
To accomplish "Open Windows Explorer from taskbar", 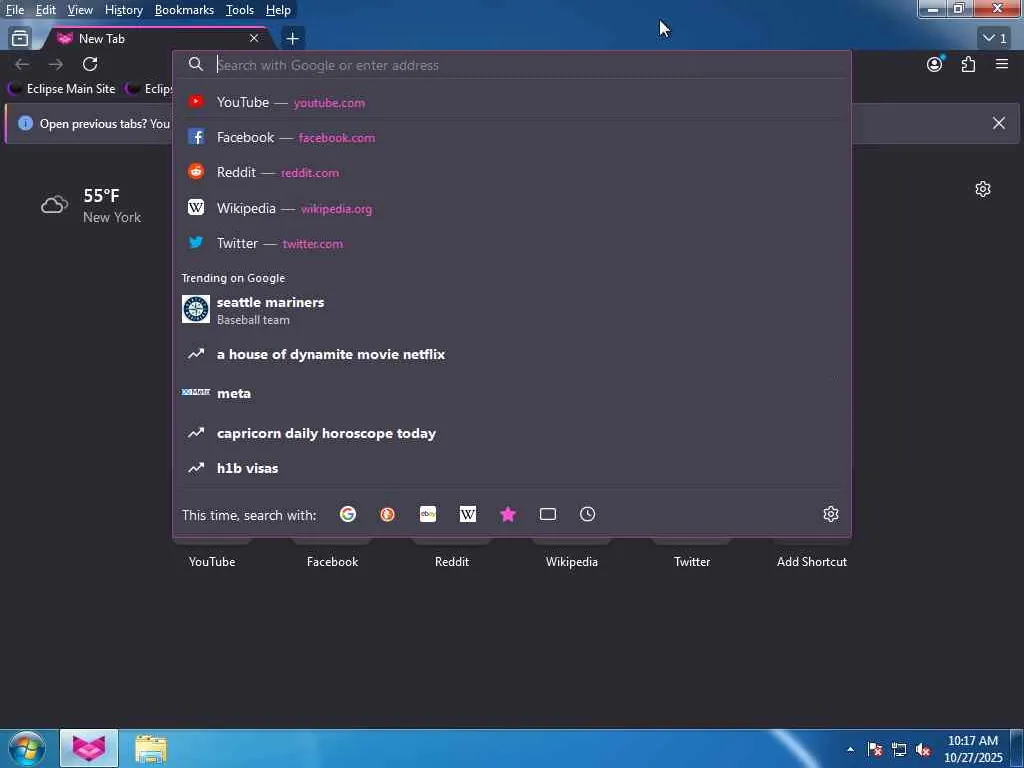I will click(x=151, y=749).
